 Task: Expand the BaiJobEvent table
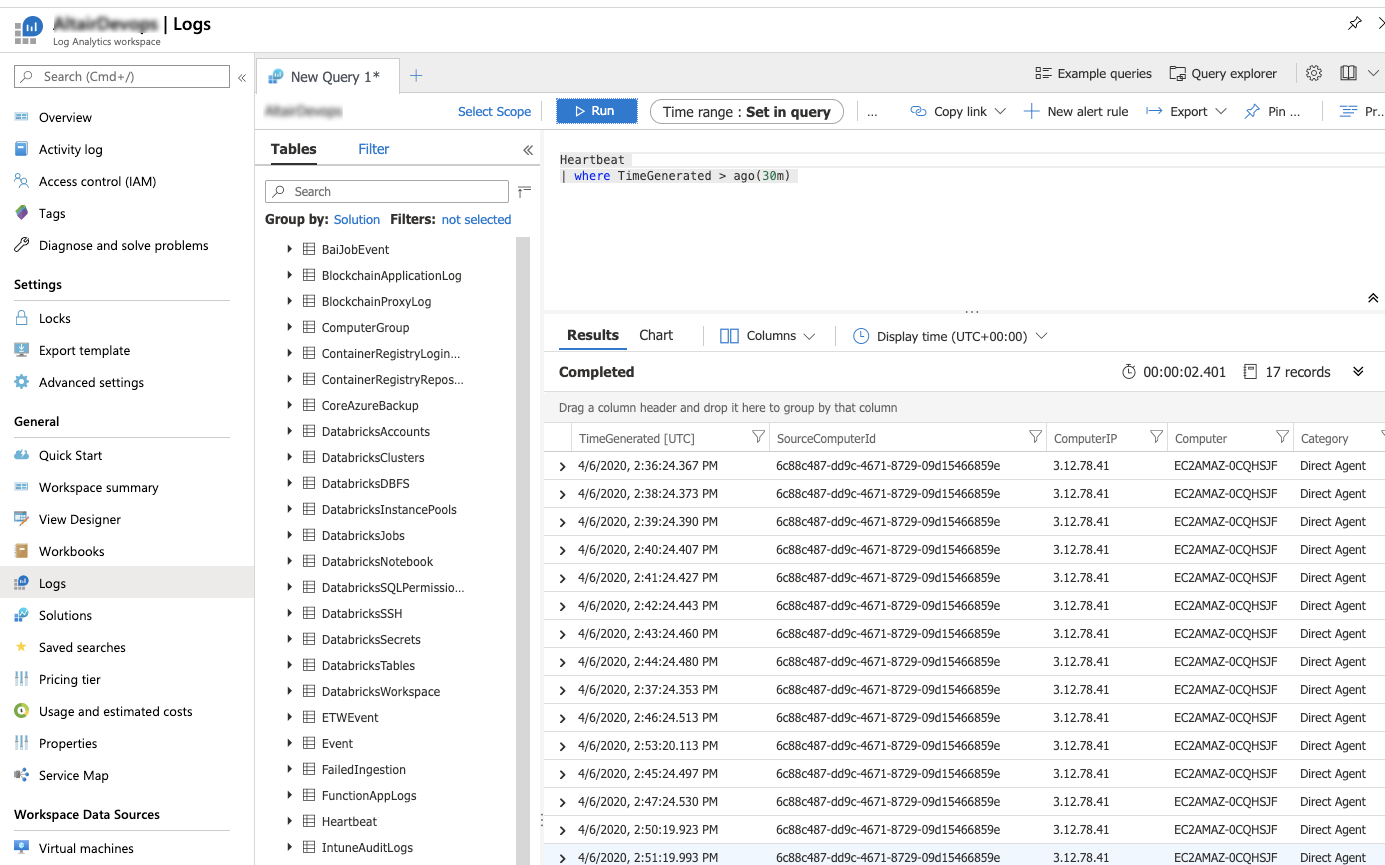point(289,249)
